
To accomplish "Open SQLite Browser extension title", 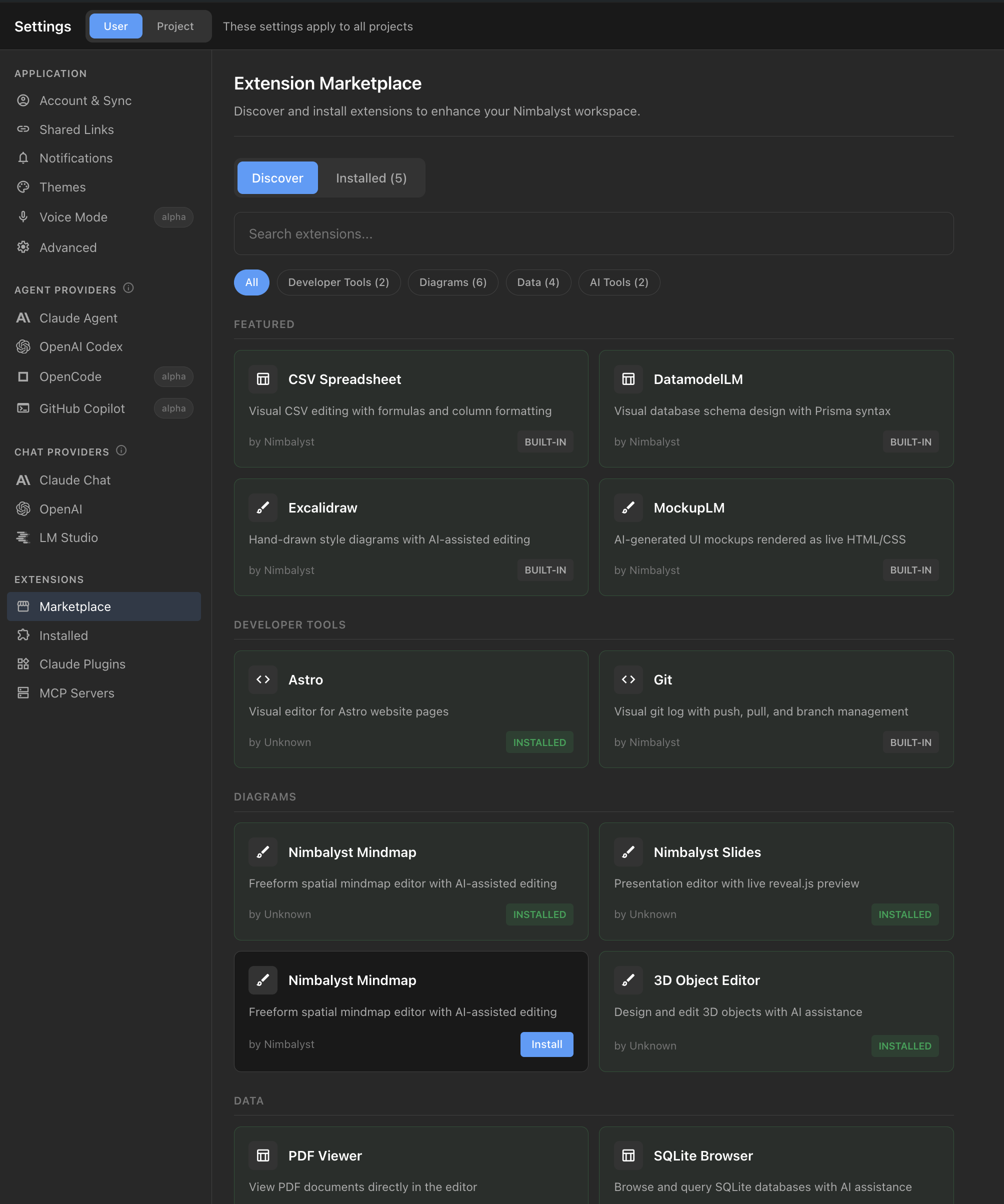I will point(703,1155).
